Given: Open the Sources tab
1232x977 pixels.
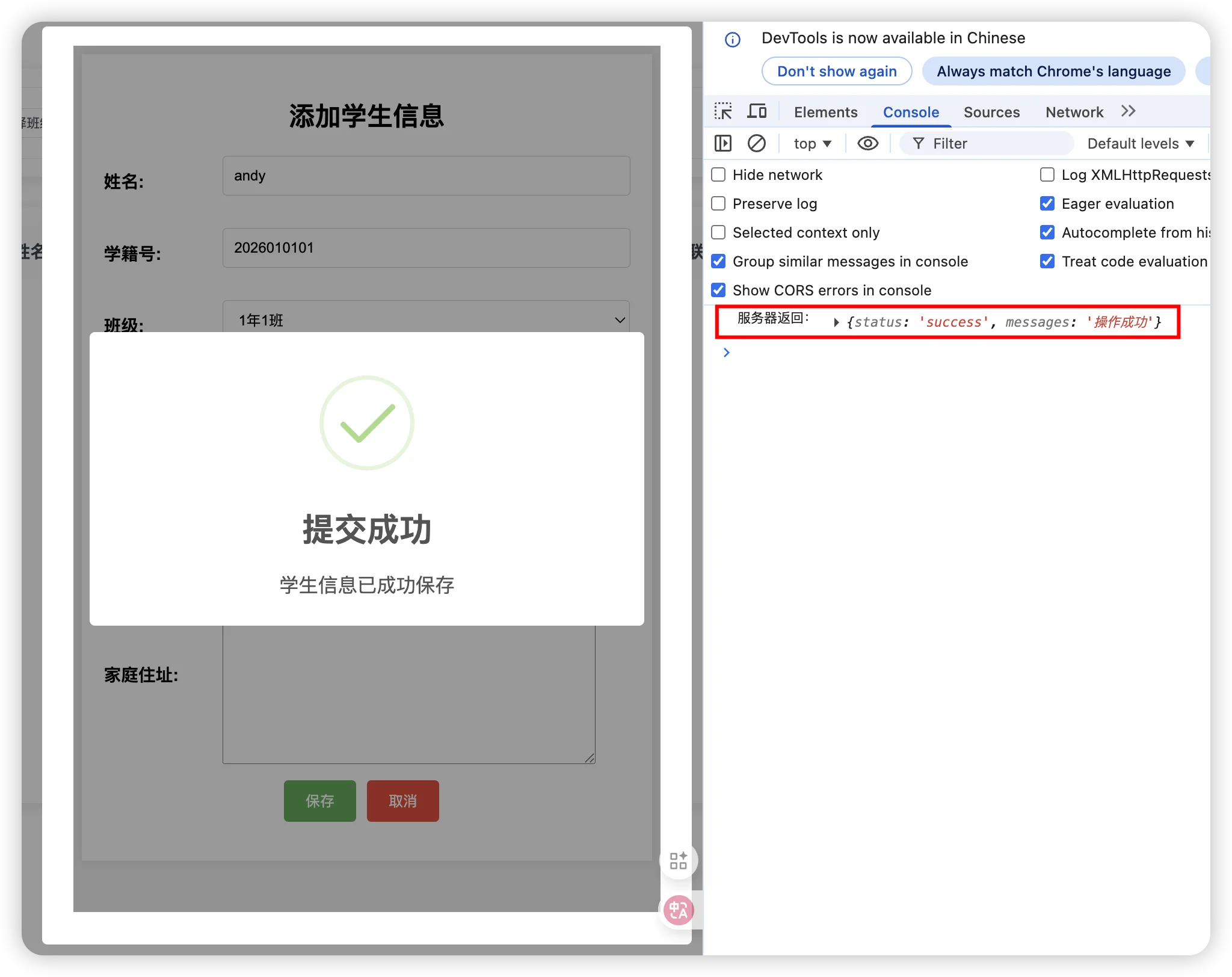Looking at the screenshot, I should pos(991,112).
